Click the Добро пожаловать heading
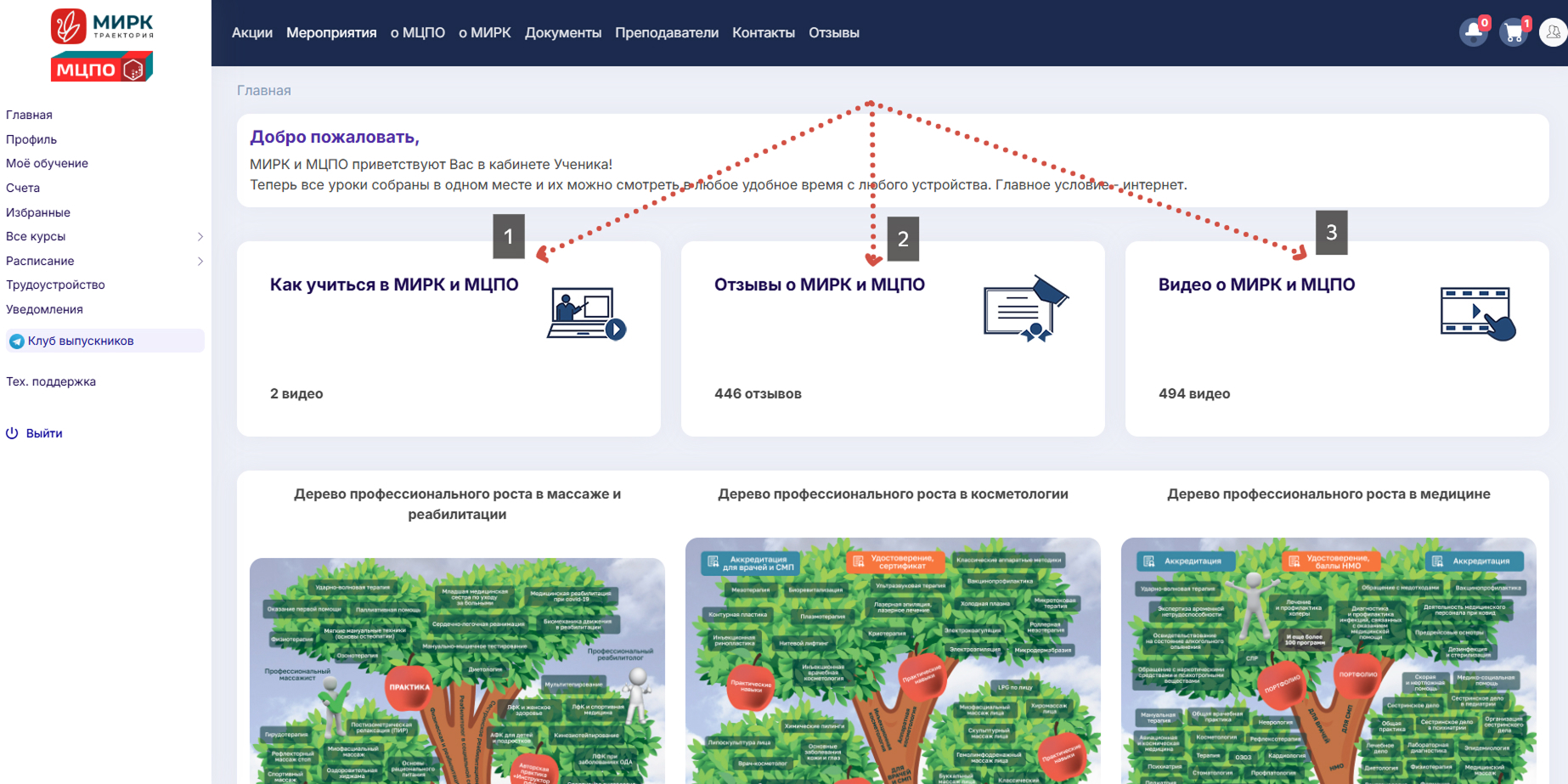The image size is (1568, 784). (x=335, y=137)
